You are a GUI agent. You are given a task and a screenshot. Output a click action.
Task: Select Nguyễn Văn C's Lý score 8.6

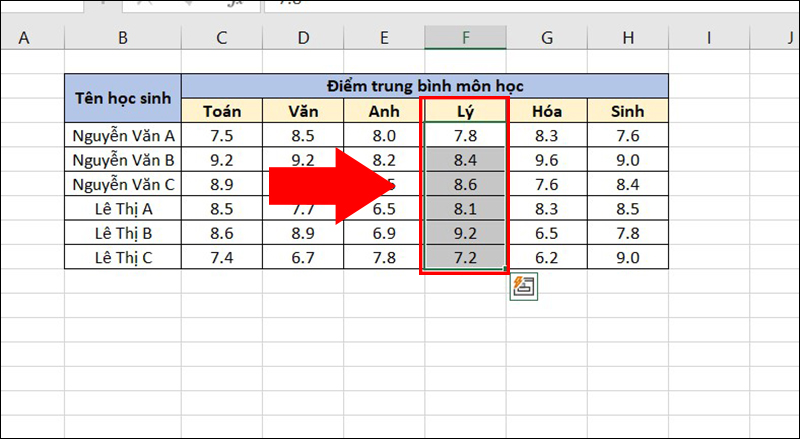click(x=465, y=184)
